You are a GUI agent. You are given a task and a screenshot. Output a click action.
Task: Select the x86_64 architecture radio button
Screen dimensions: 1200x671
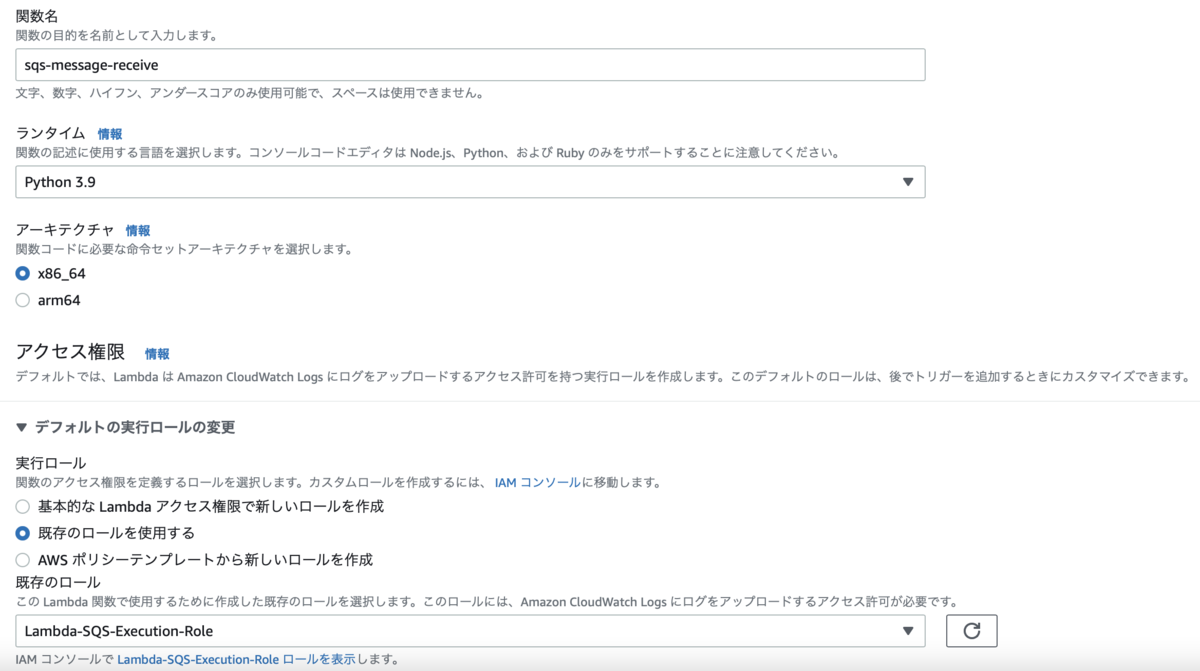[23, 273]
